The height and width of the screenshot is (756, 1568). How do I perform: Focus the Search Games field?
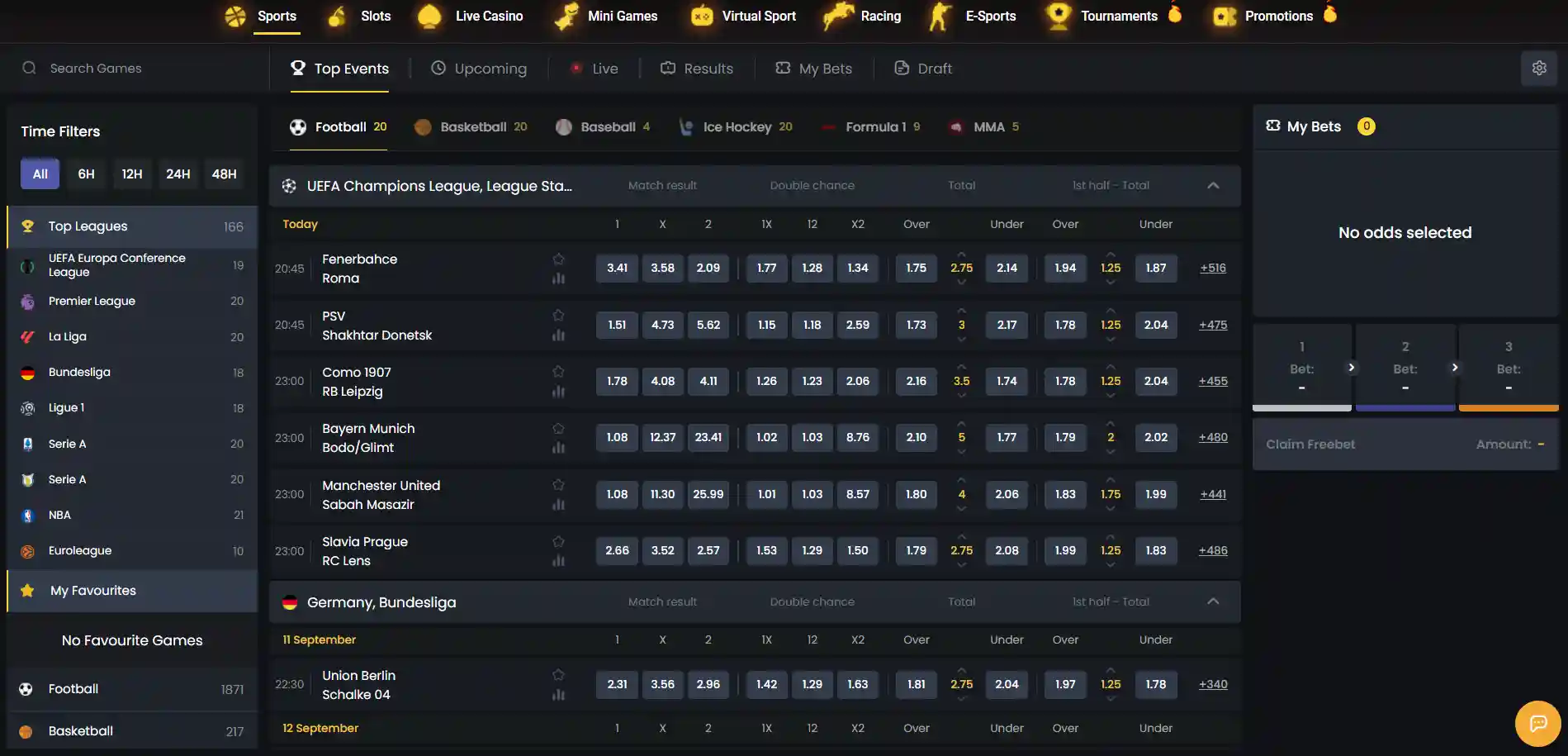point(136,69)
